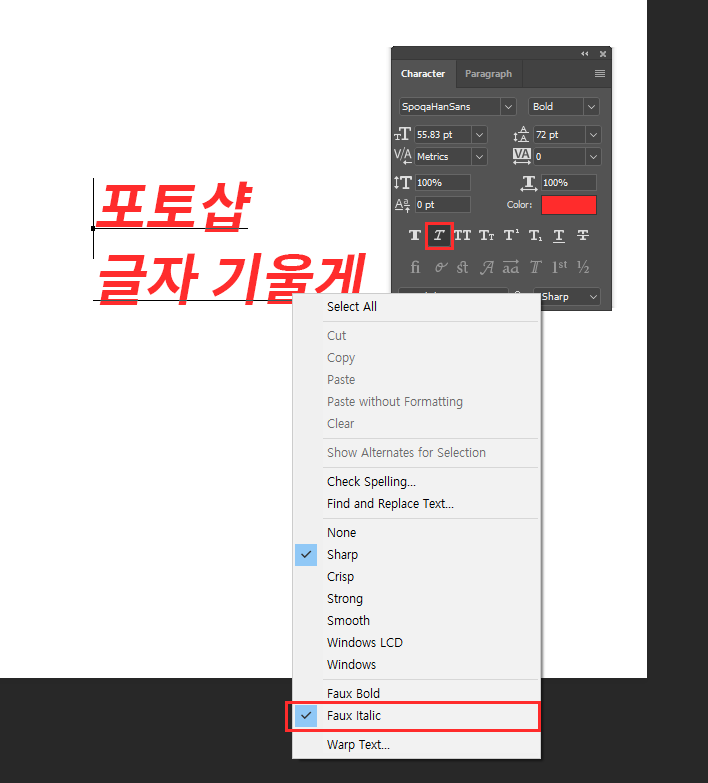Screen dimensions: 708x783
Task: Click the horizontal scale 100% field
Action: tap(569, 183)
